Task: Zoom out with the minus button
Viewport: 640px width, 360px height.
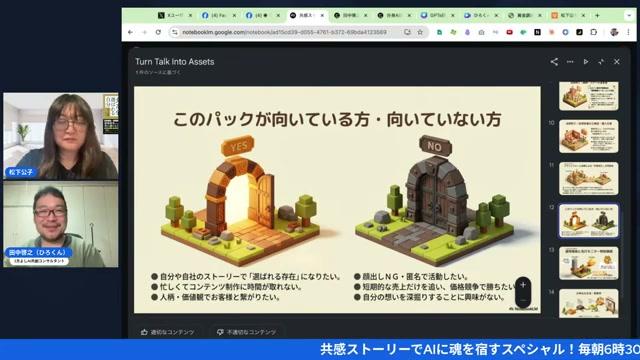Action: 523,300
